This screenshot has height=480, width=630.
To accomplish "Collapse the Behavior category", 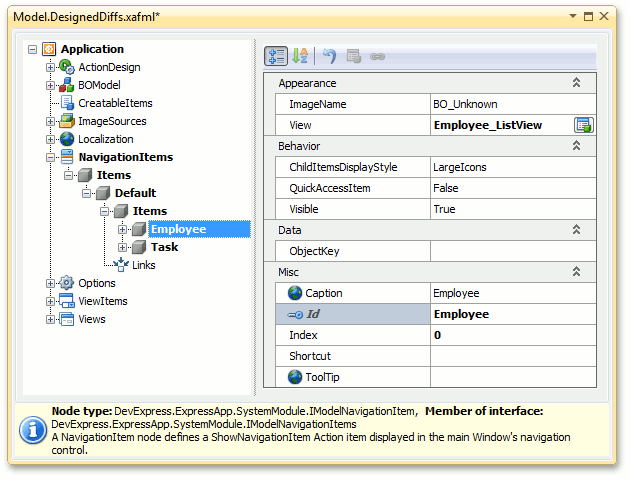I will (576, 145).
